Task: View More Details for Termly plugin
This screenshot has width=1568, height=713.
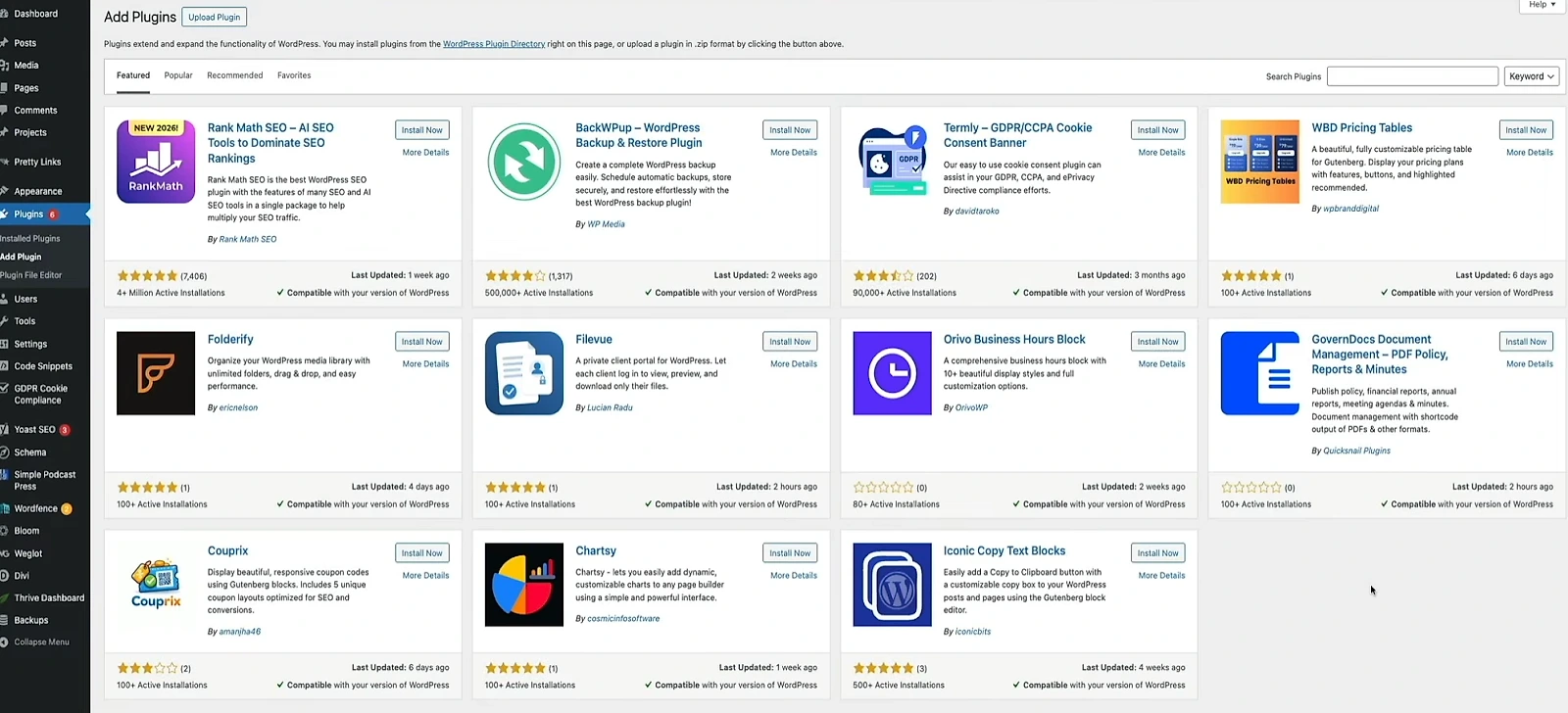Action: [1161, 153]
